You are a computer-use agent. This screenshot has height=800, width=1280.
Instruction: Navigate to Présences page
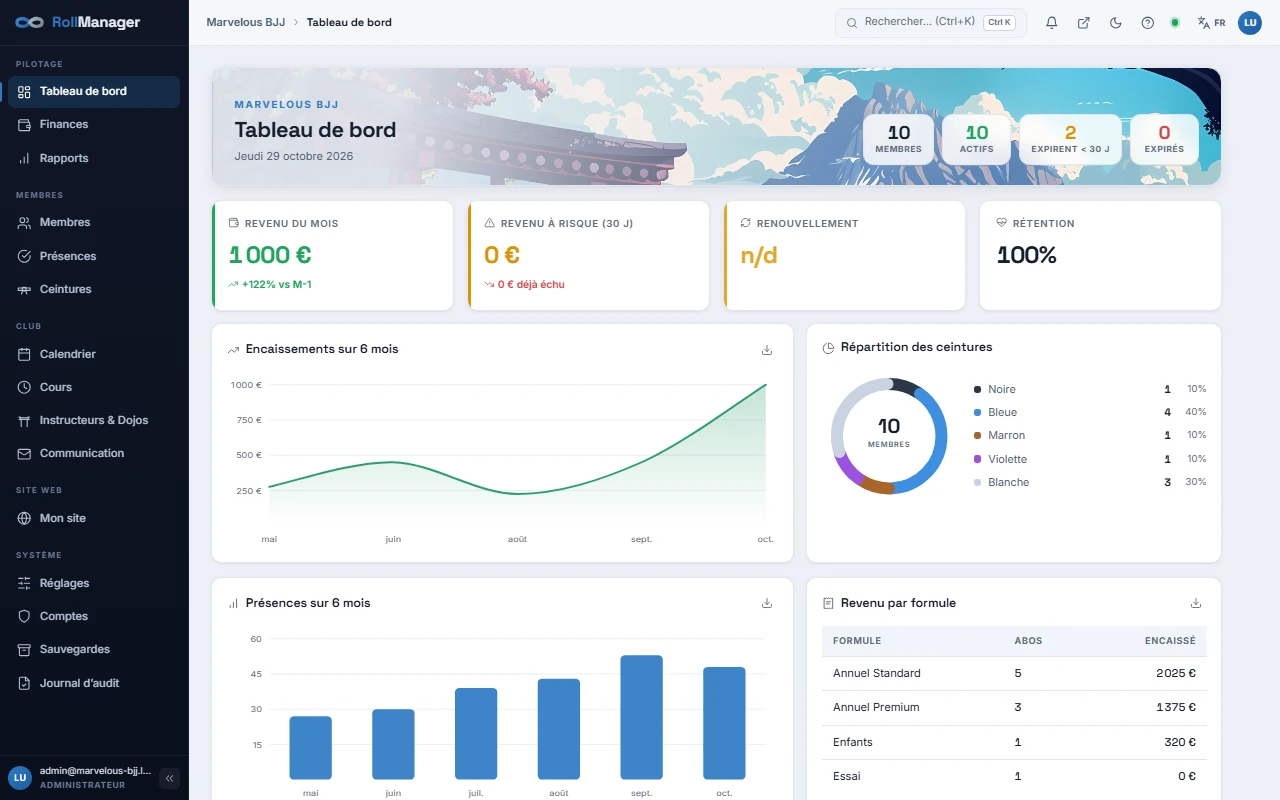tap(94, 256)
